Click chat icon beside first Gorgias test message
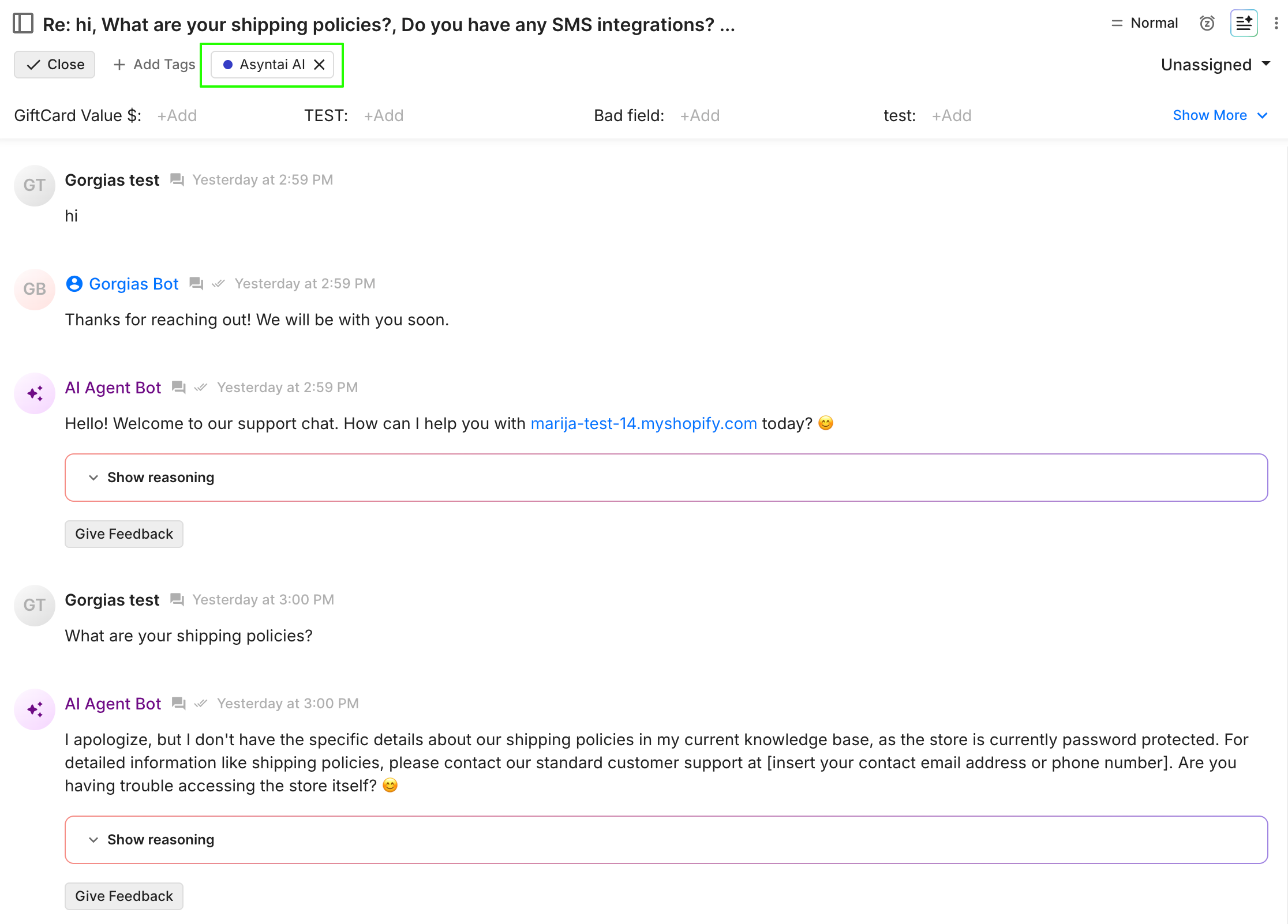 click(177, 180)
